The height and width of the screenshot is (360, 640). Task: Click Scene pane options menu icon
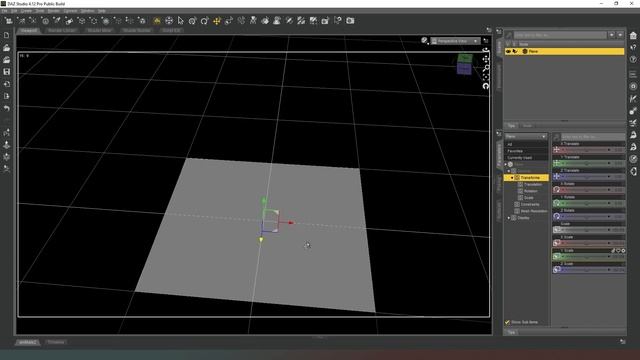click(499, 31)
